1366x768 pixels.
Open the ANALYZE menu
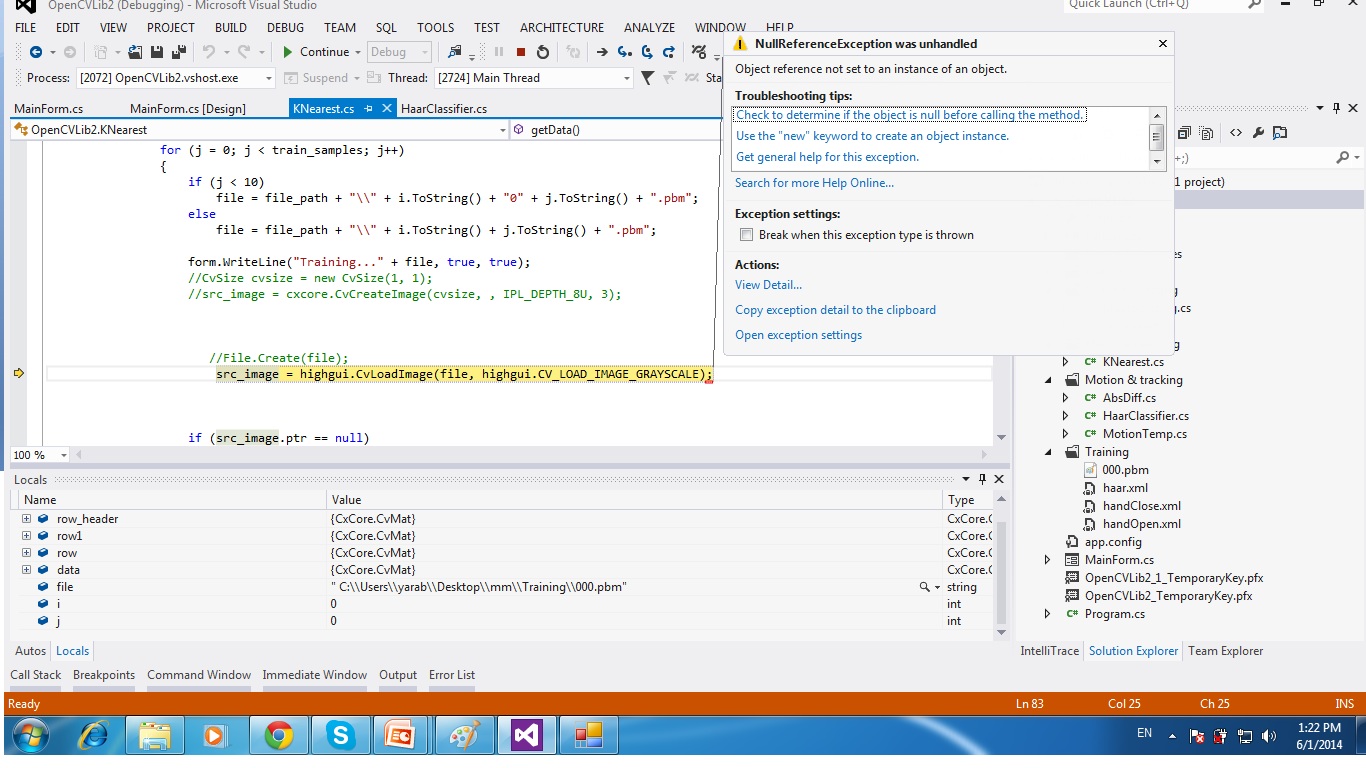coord(649,28)
